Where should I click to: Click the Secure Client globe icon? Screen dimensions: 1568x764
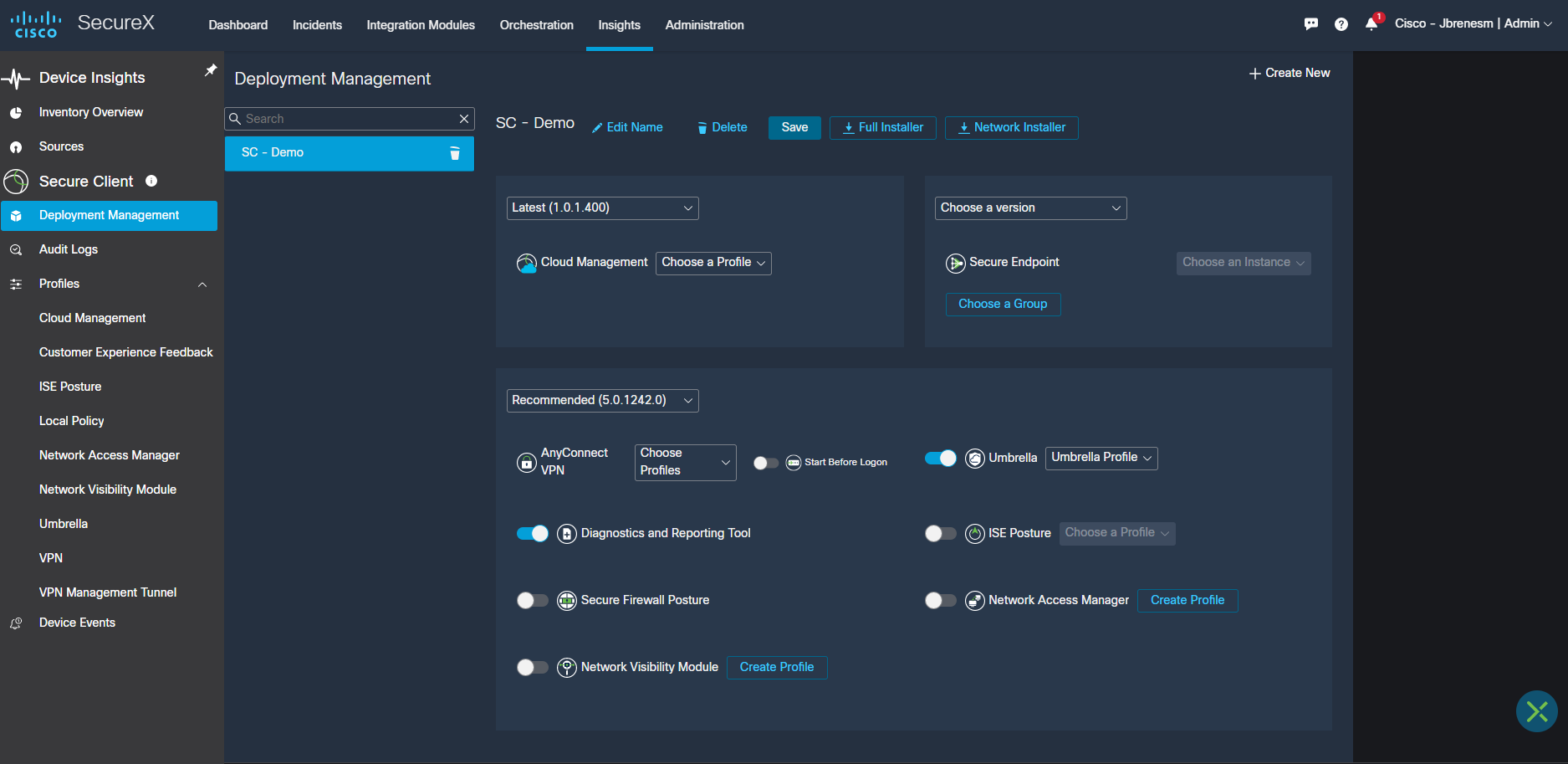point(16,182)
